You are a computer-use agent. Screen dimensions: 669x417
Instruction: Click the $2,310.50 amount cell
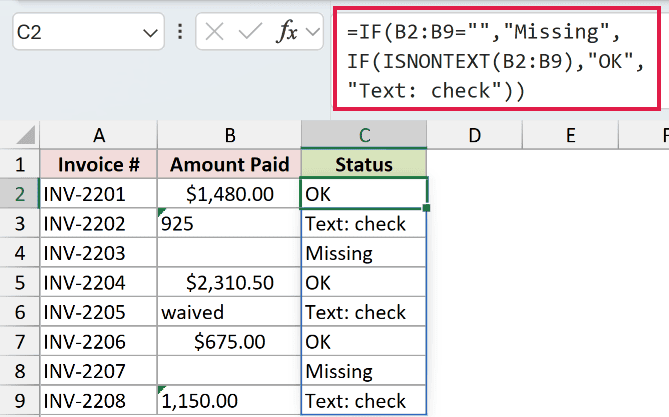click(230, 282)
